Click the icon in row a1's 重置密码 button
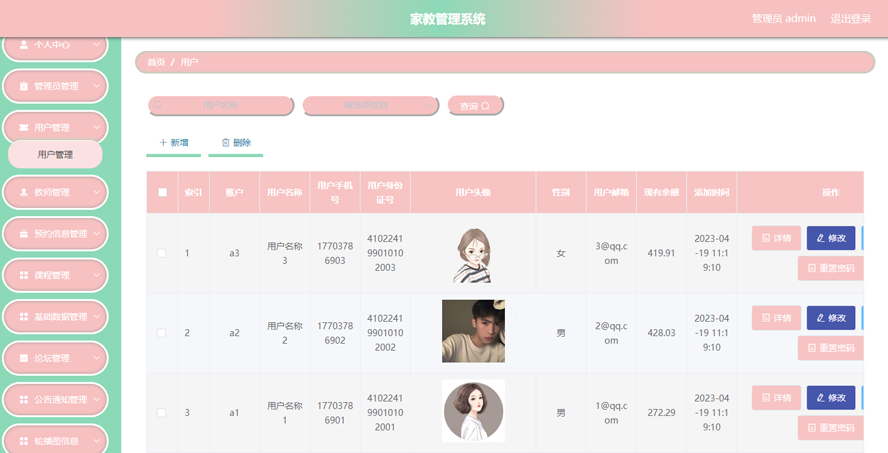This screenshot has width=888, height=453. [812, 428]
